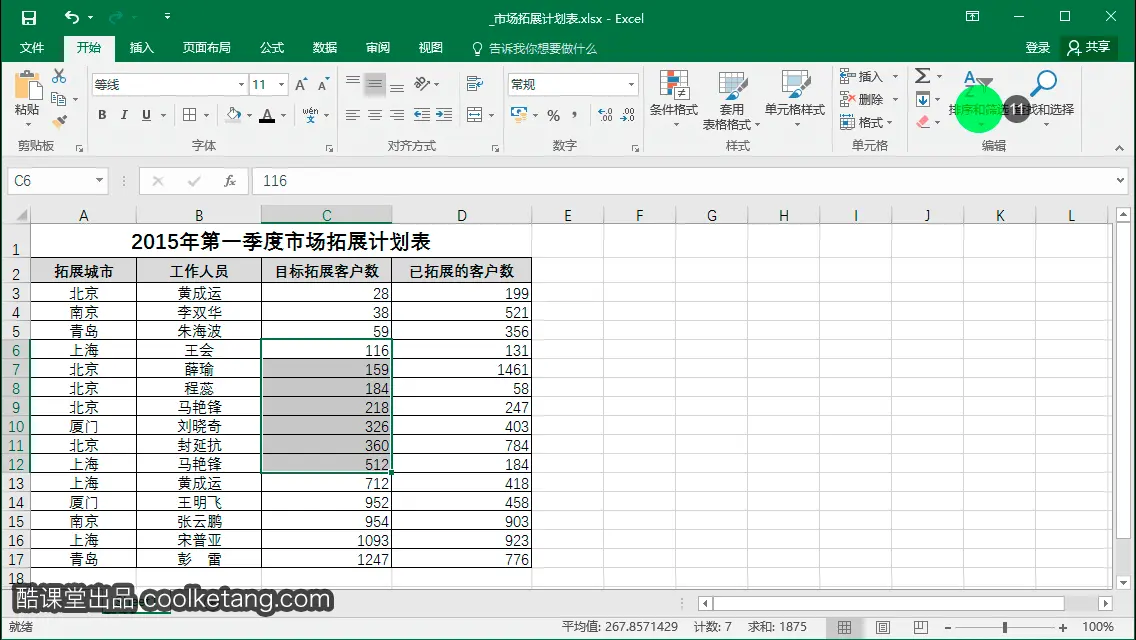Toggle align text left
Screen dimensions: 1136x640
coord(353,115)
